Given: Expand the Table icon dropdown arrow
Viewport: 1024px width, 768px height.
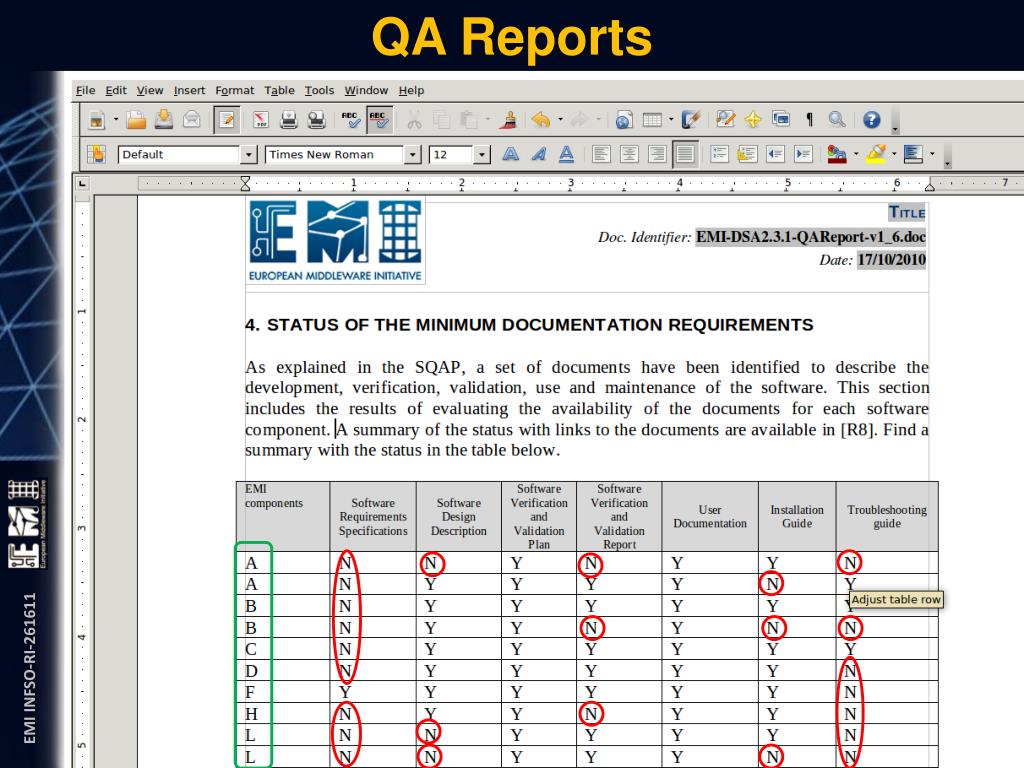Looking at the screenshot, I should (671, 120).
